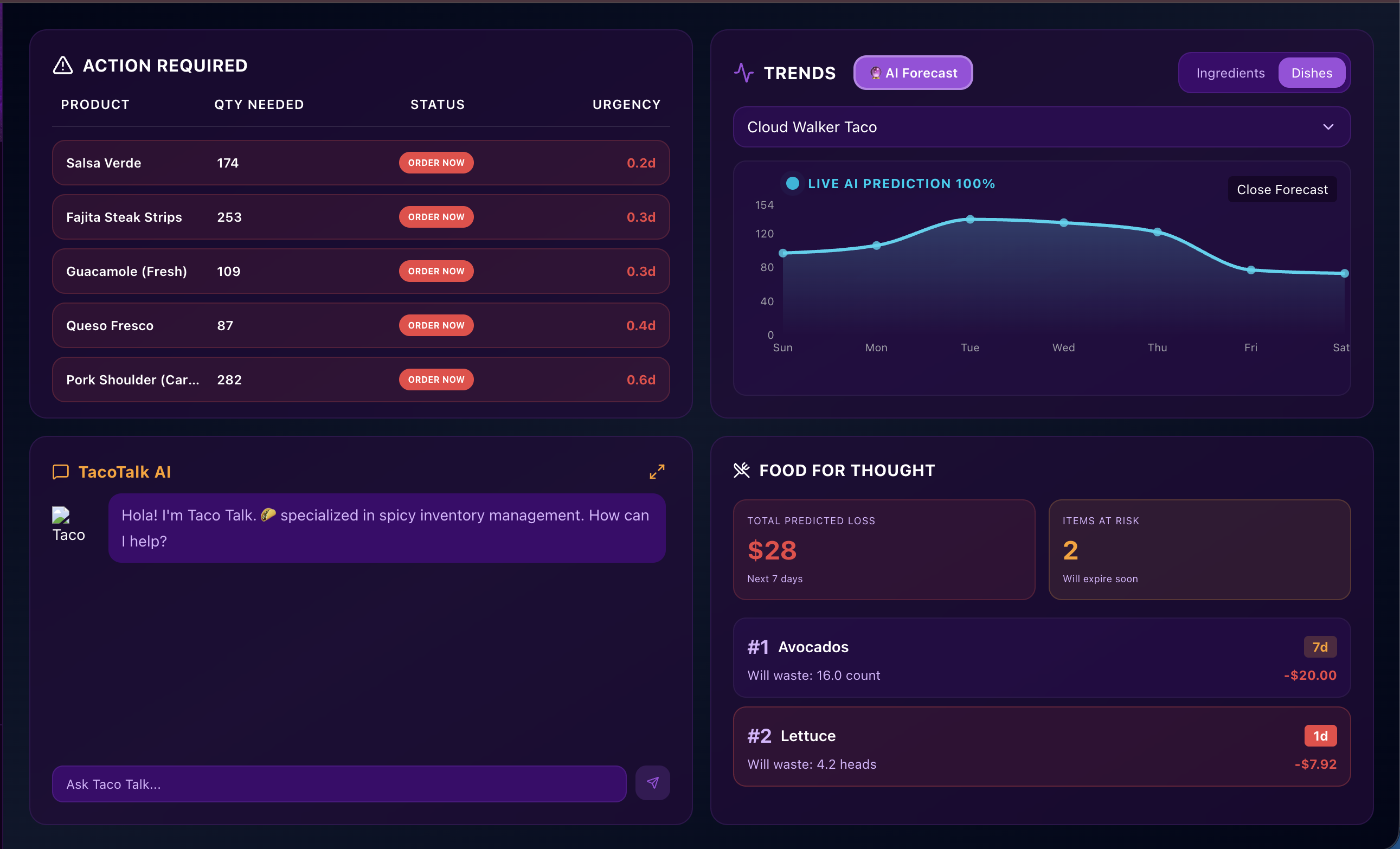Image resolution: width=1400 pixels, height=849 pixels.
Task: Click the crossed utensils Food for Thought icon
Action: 741,470
